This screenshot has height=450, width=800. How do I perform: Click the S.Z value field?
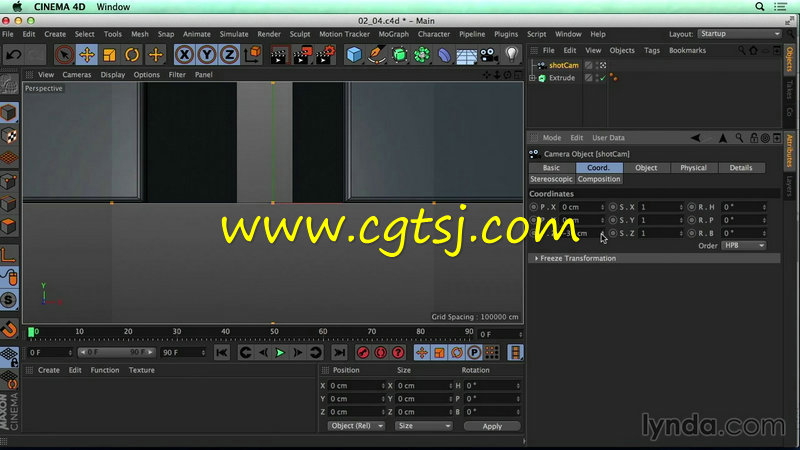[660, 233]
